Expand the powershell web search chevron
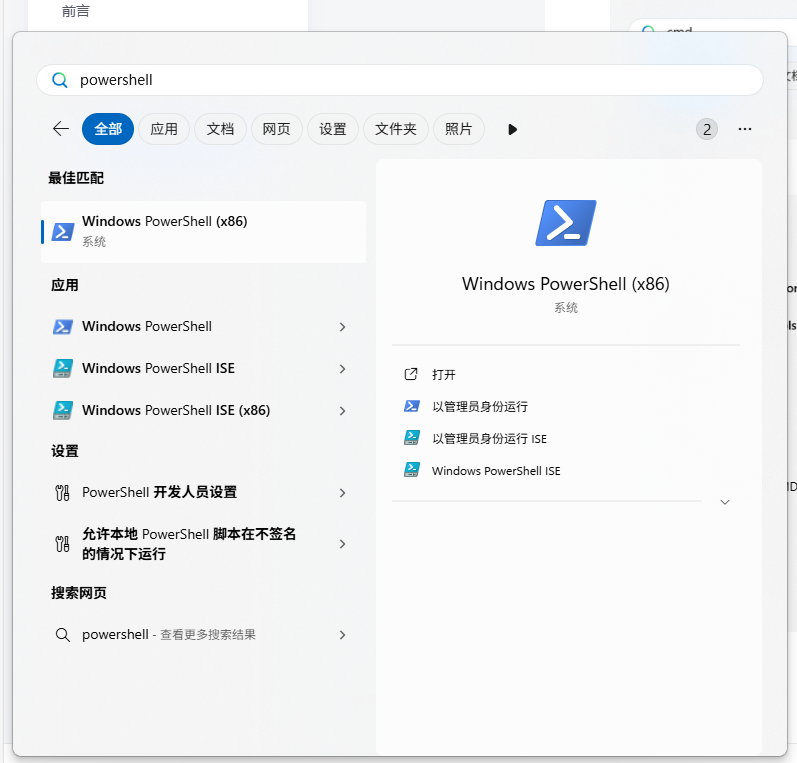797x763 pixels. coord(342,635)
